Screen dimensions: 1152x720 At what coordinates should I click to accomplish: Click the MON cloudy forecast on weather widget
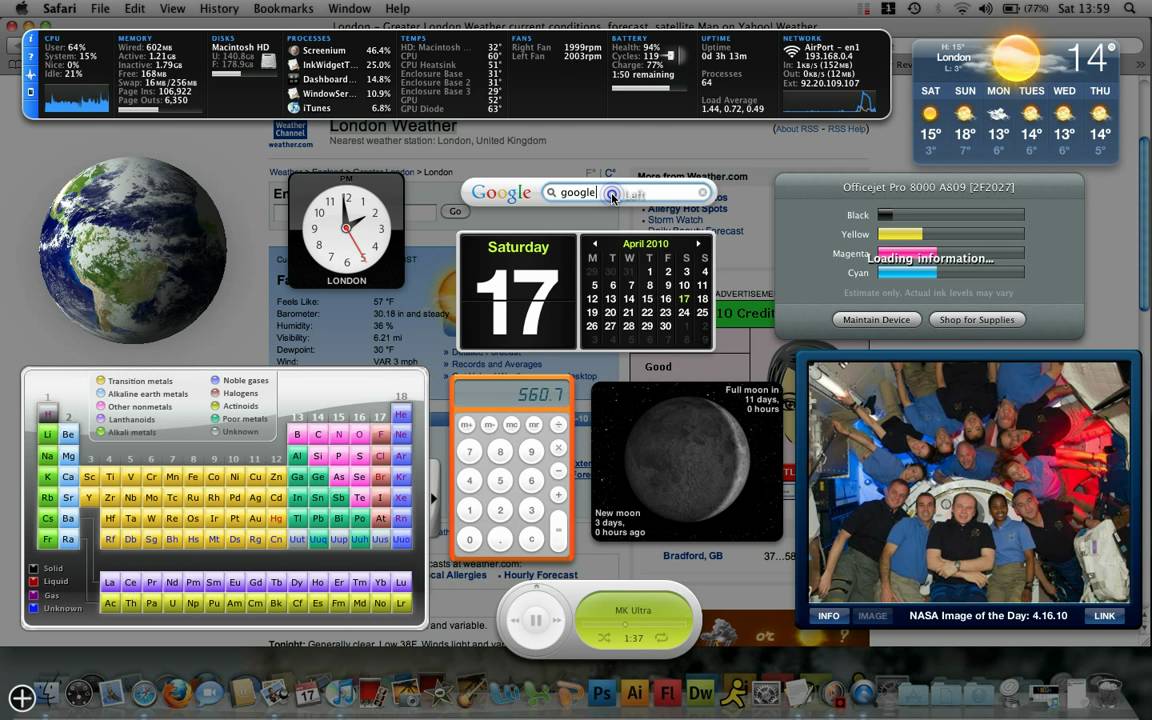click(998, 113)
